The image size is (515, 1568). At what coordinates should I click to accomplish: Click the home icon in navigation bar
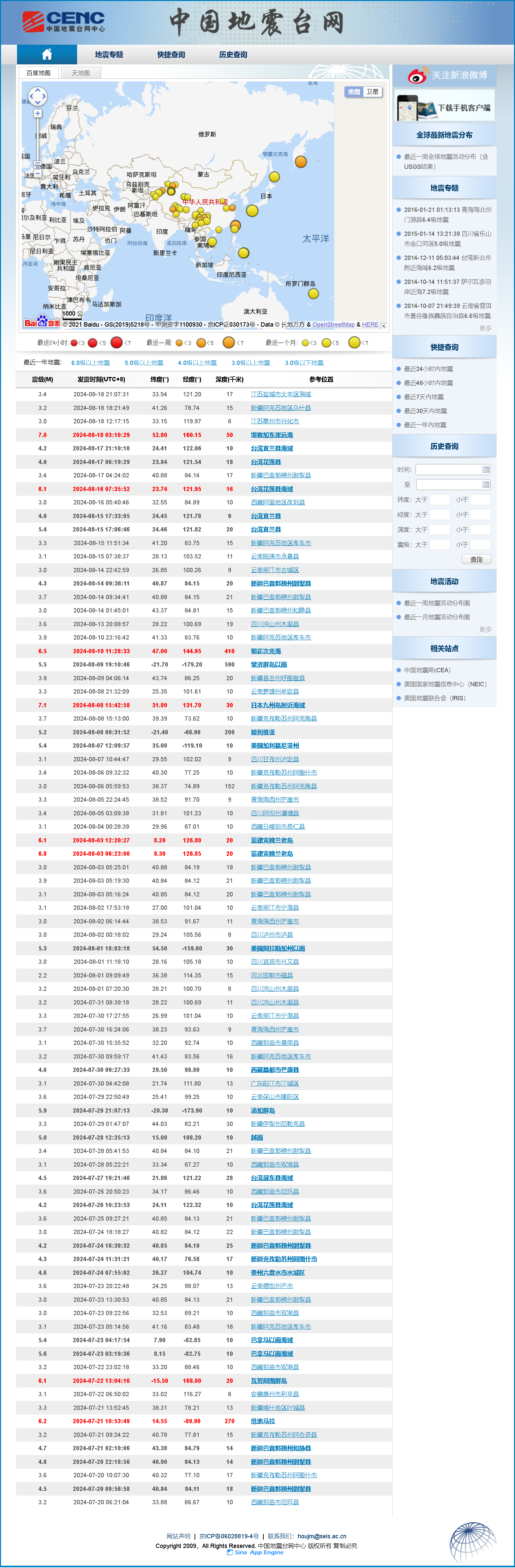click(47, 54)
